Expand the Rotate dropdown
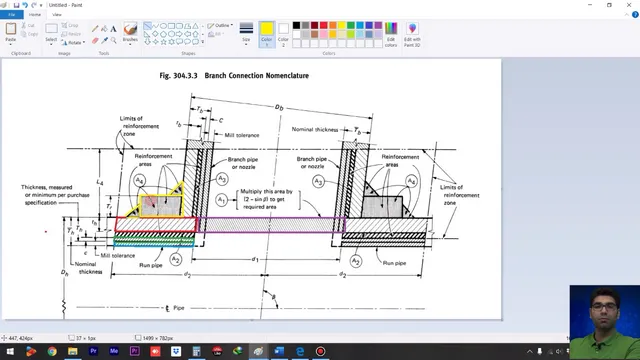Viewport: 640px width, 360px height. 73,42
